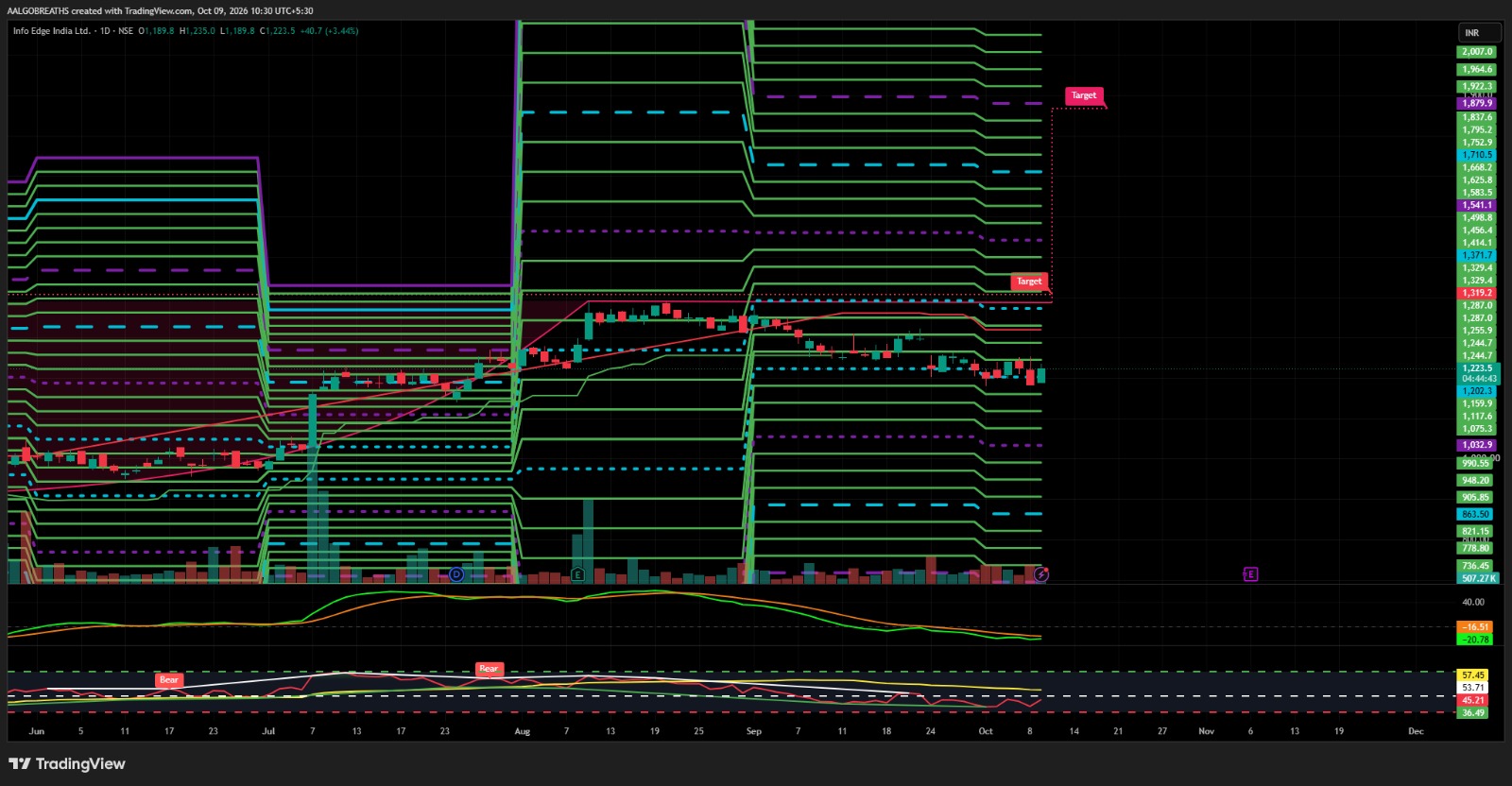This screenshot has height=786, width=1512.
Task: Click the red 45.21 indicator value
Action: click(1473, 700)
